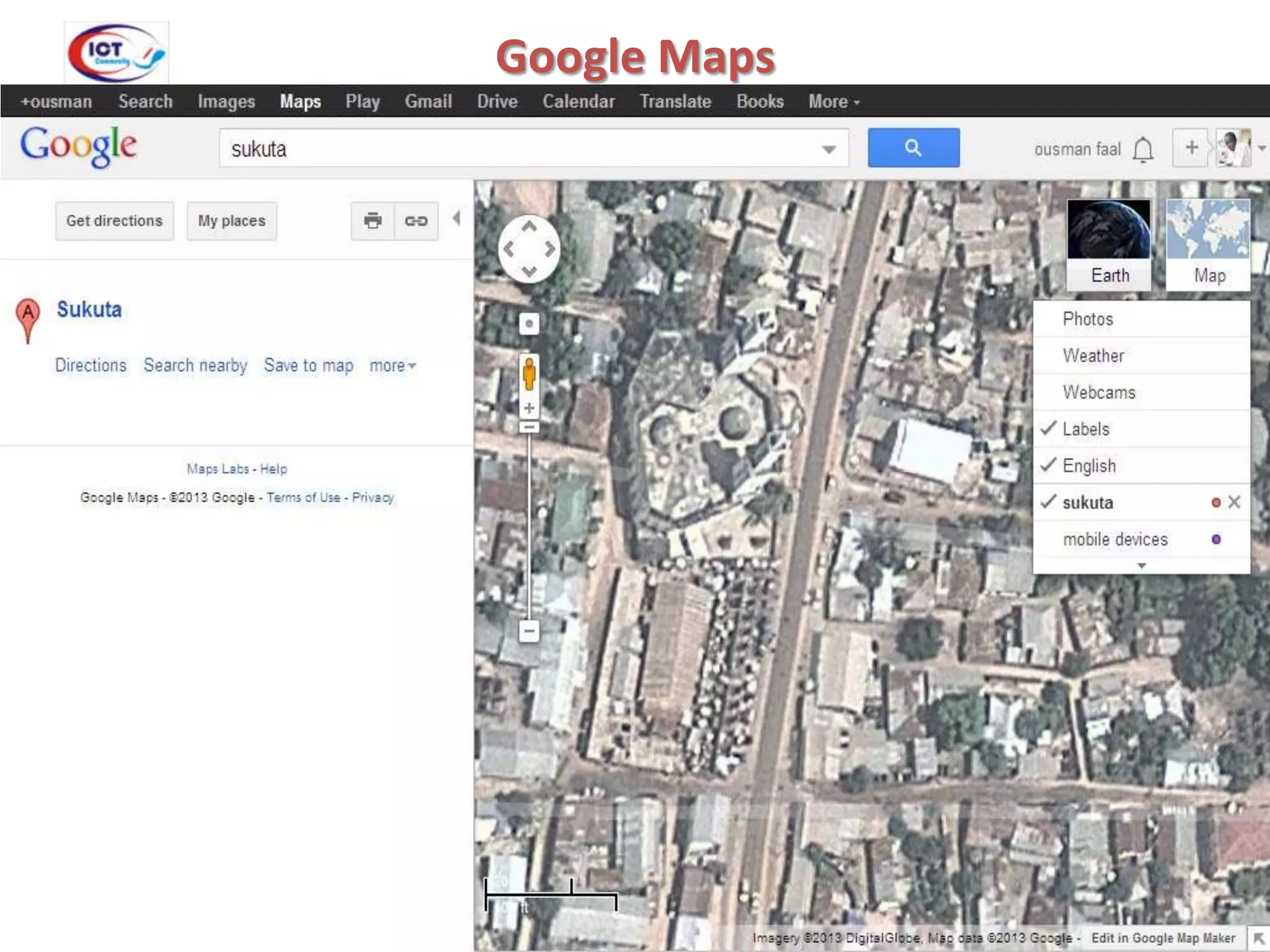Enable the Photos layer

click(1142, 319)
